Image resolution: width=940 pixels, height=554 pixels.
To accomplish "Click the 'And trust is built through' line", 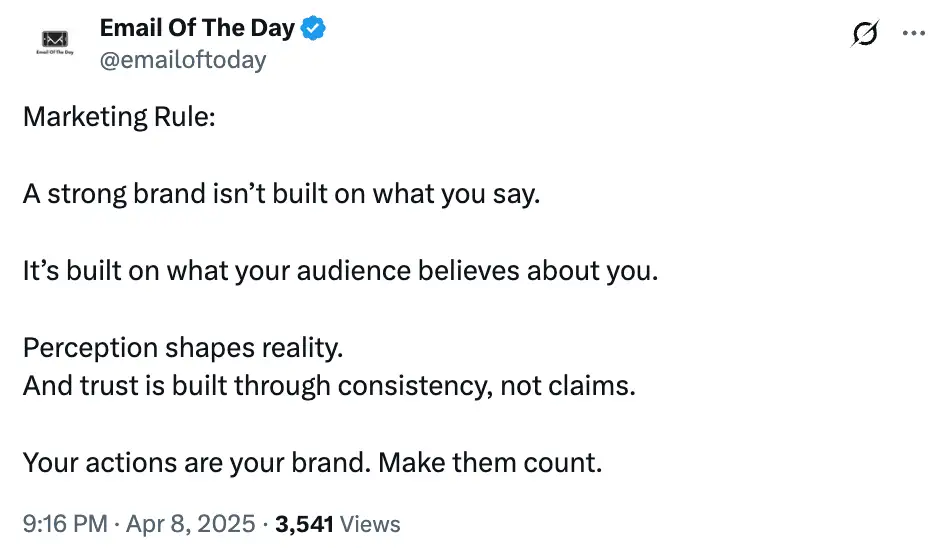I will (329, 386).
